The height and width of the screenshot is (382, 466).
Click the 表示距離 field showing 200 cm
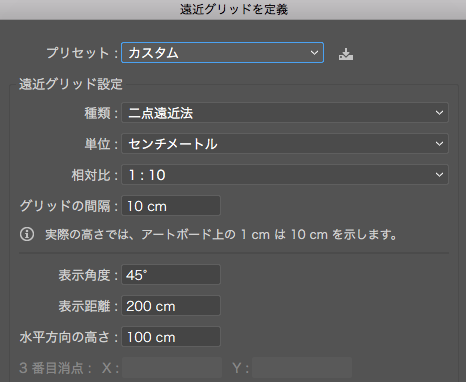click(171, 306)
